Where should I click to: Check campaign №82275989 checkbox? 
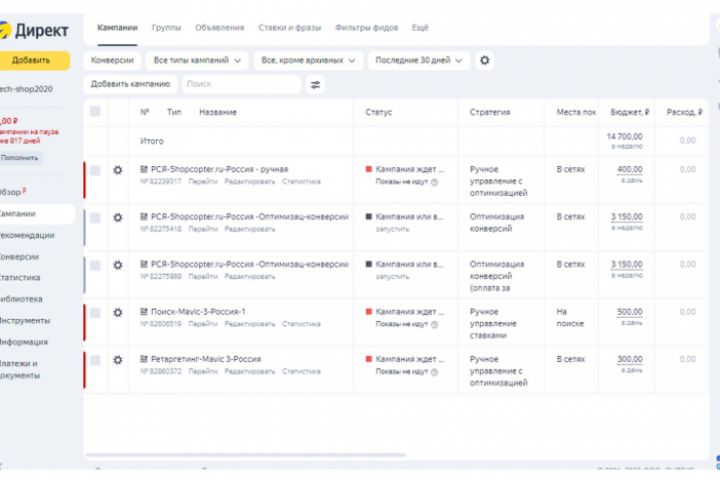tap(95, 265)
